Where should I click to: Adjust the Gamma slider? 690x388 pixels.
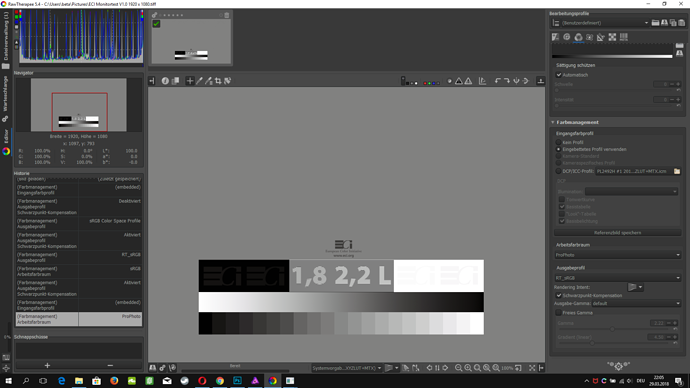tap(612, 329)
